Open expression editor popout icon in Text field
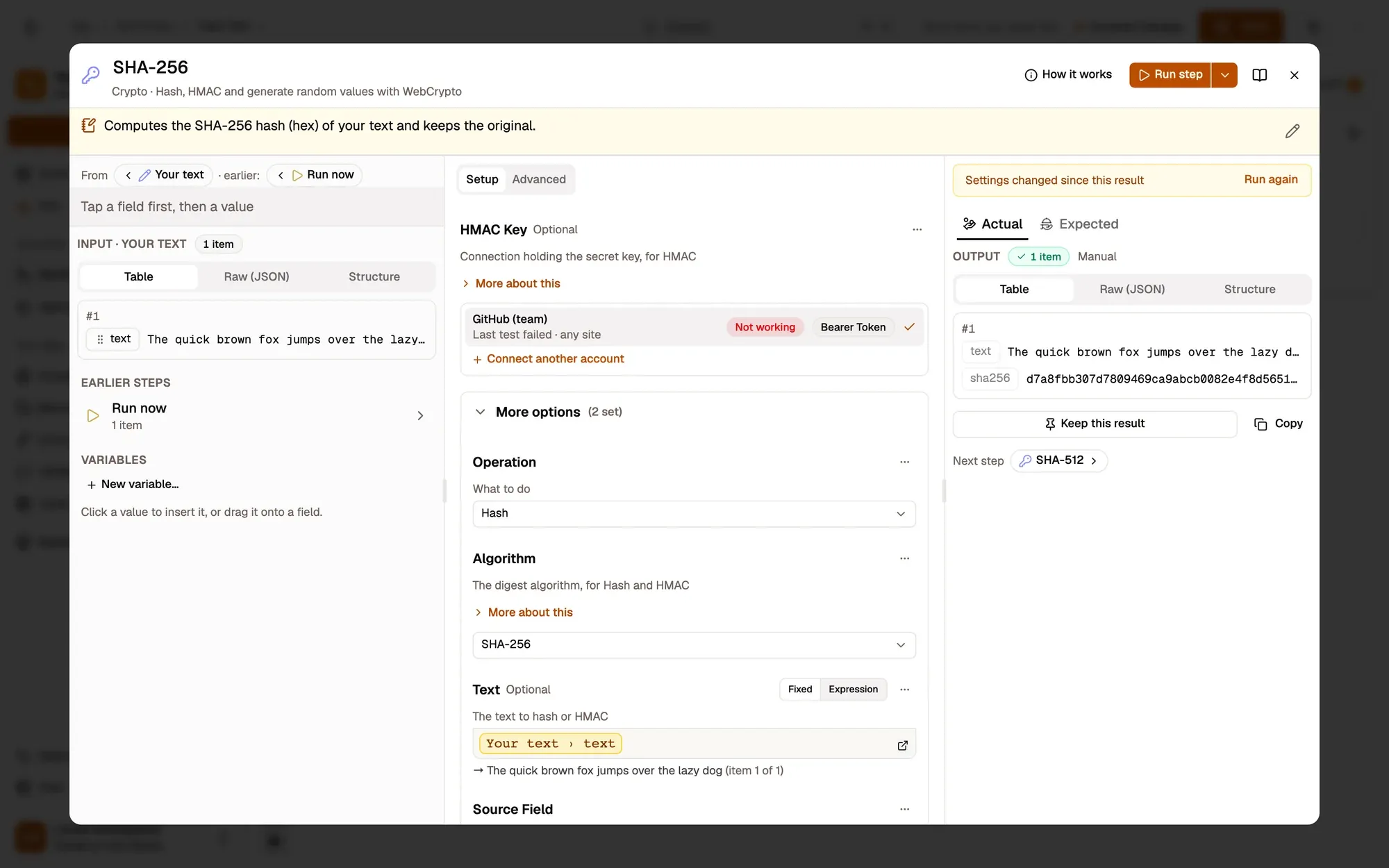Viewport: 1389px width, 868px height. pyautogui.click(x=902, y=745)
